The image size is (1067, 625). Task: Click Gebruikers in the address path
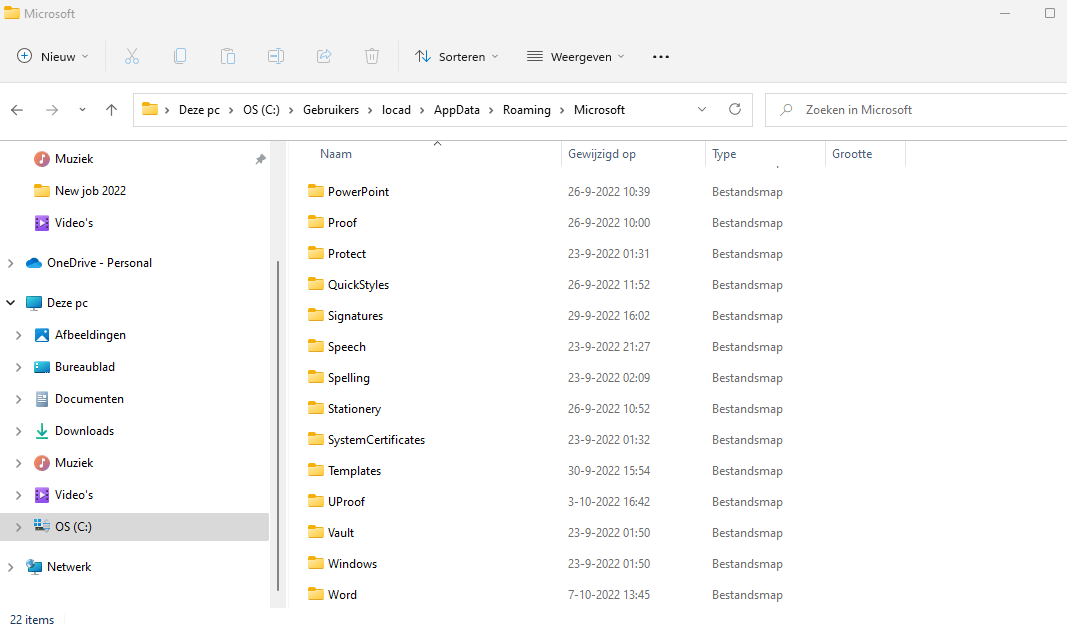(331, 110)
